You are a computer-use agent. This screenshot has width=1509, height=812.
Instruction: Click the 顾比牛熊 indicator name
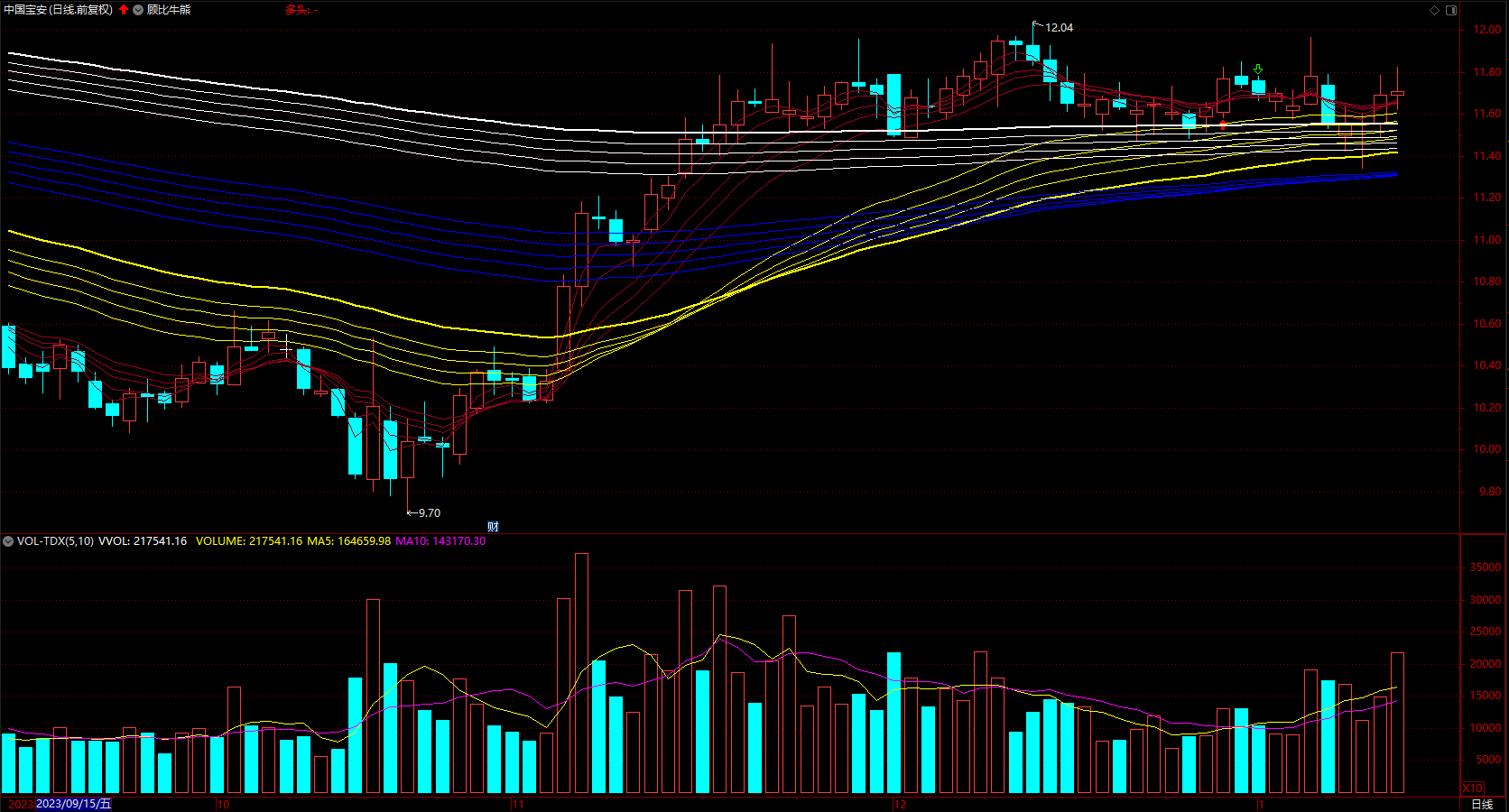(x=169, y=10)
